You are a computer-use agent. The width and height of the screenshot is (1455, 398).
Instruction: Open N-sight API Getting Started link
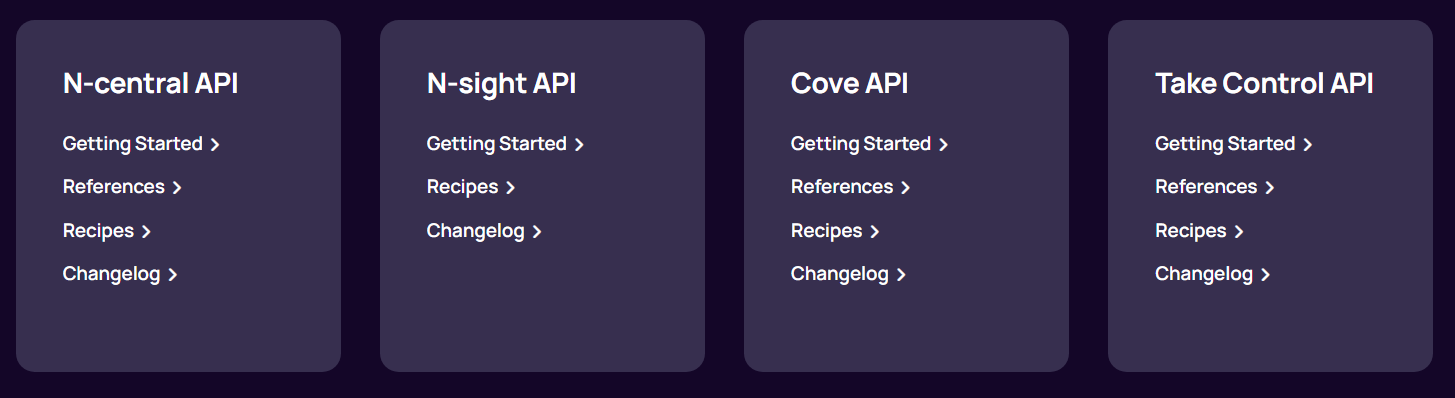[505, 144]
